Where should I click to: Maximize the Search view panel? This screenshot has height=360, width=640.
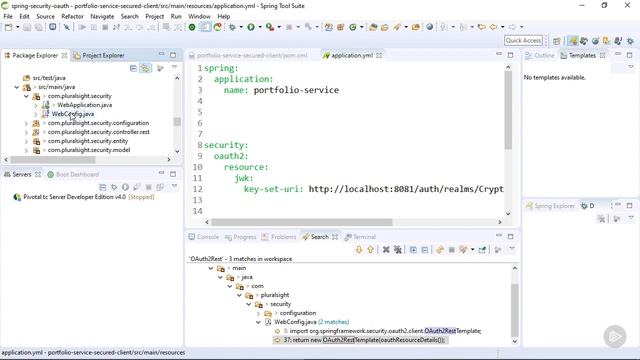tap(511, 236)
